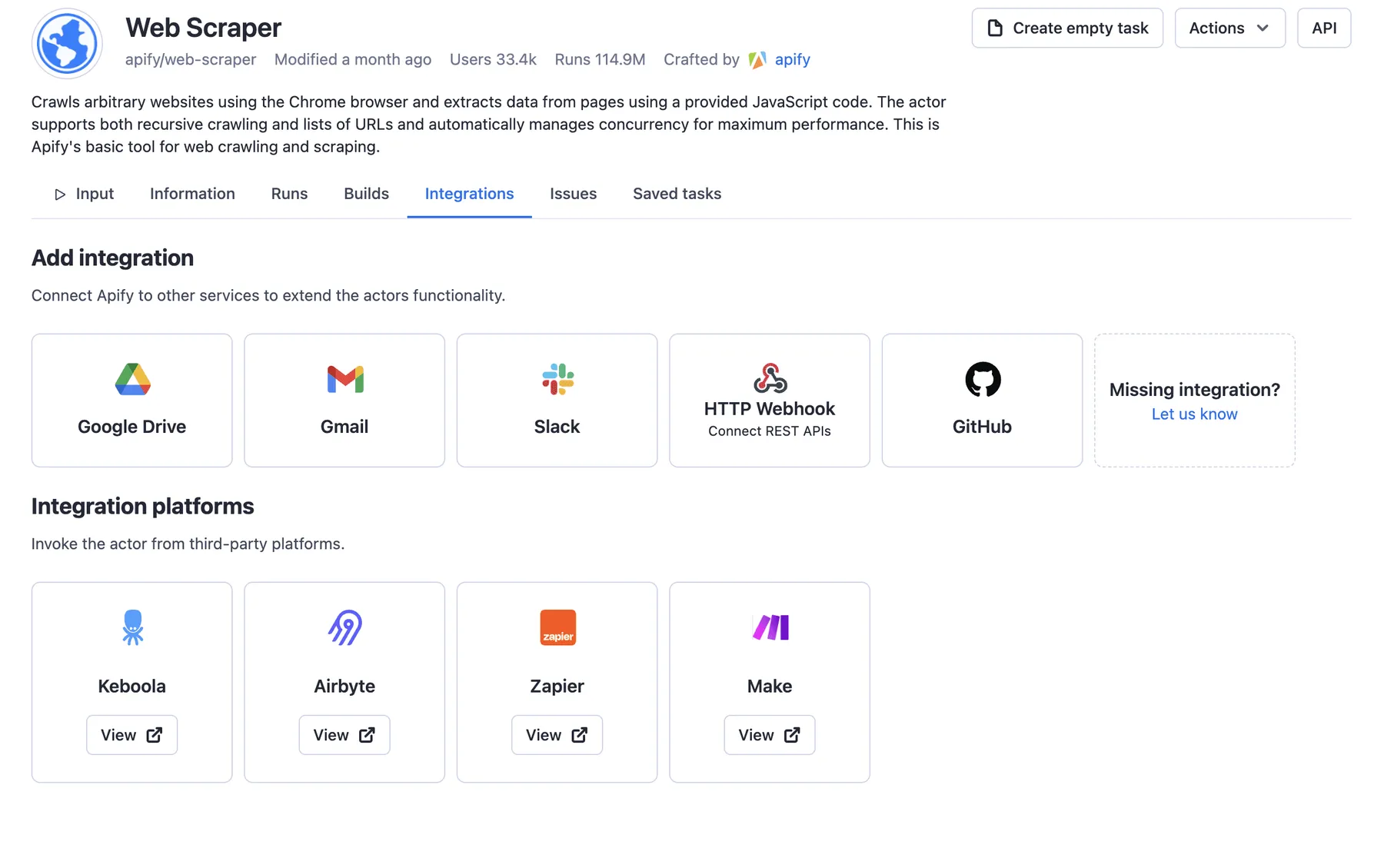Open the Runs tab

[289, 194]
